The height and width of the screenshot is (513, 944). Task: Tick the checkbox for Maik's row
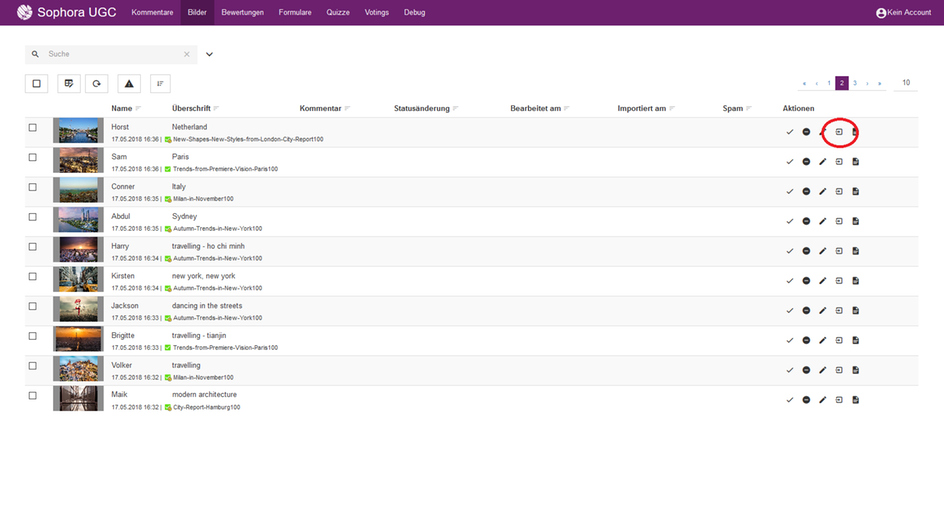click(33, 396)
